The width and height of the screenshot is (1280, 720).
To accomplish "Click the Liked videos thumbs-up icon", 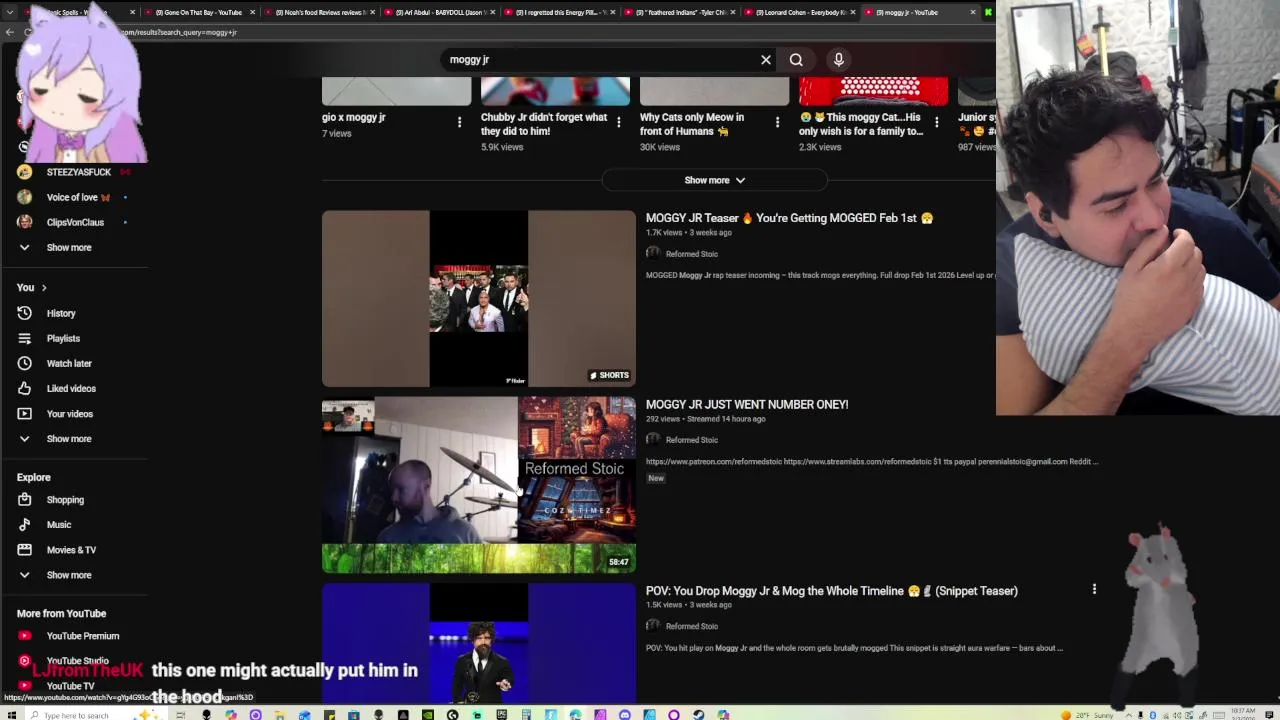I will tap(25, 388).
